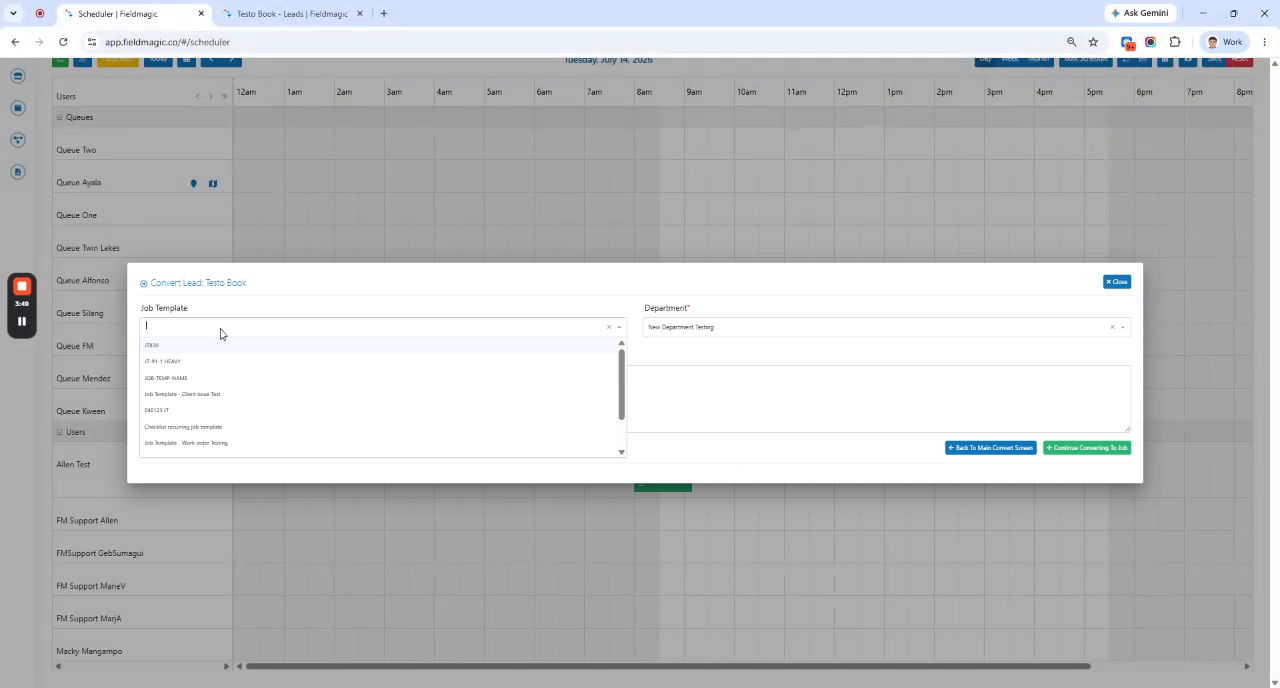Viewport: 1280px width, 688px height.
Task: Close the Convert Lead dialog
Action: click(1117, 282)
